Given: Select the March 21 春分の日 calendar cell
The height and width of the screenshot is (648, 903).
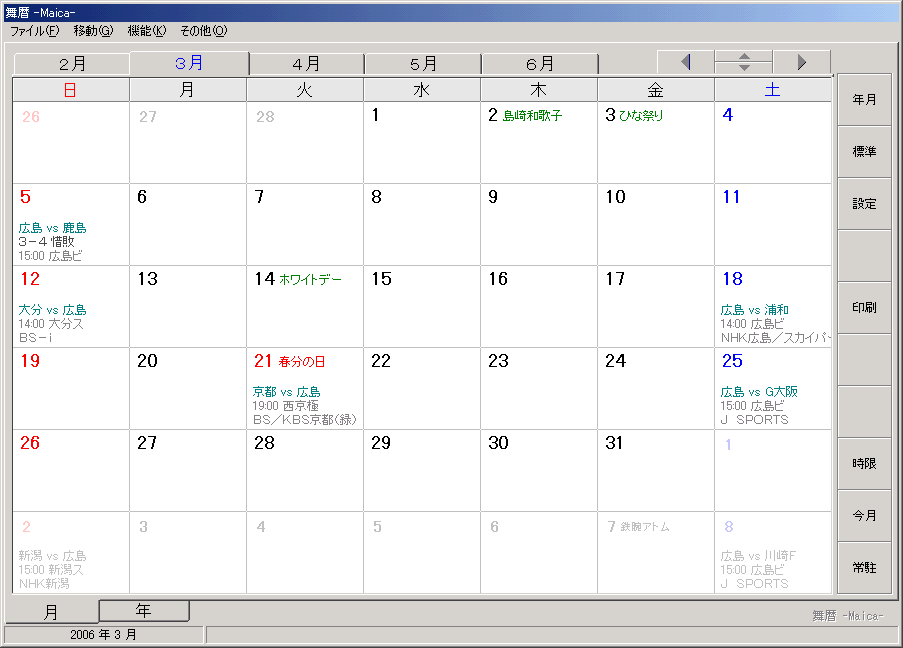Looking at the screenshot, I should coord(304,388).
